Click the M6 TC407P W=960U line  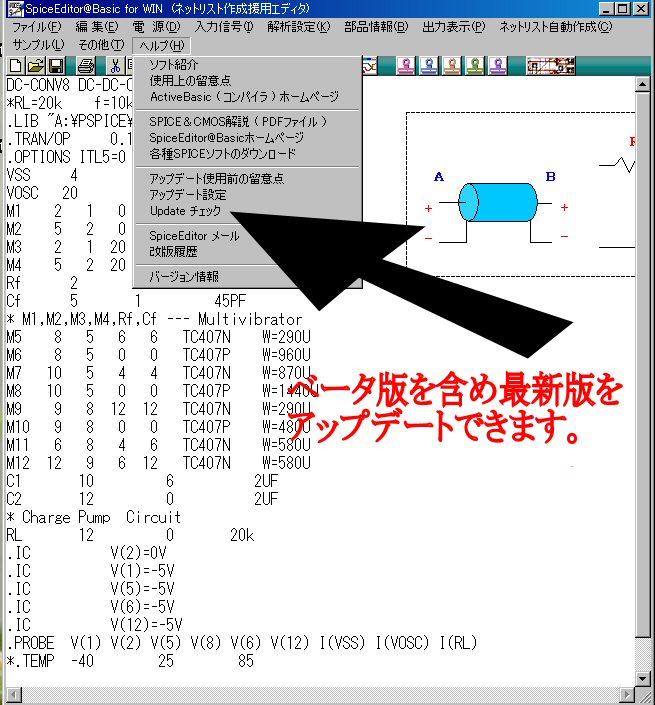tap(159, 355)
